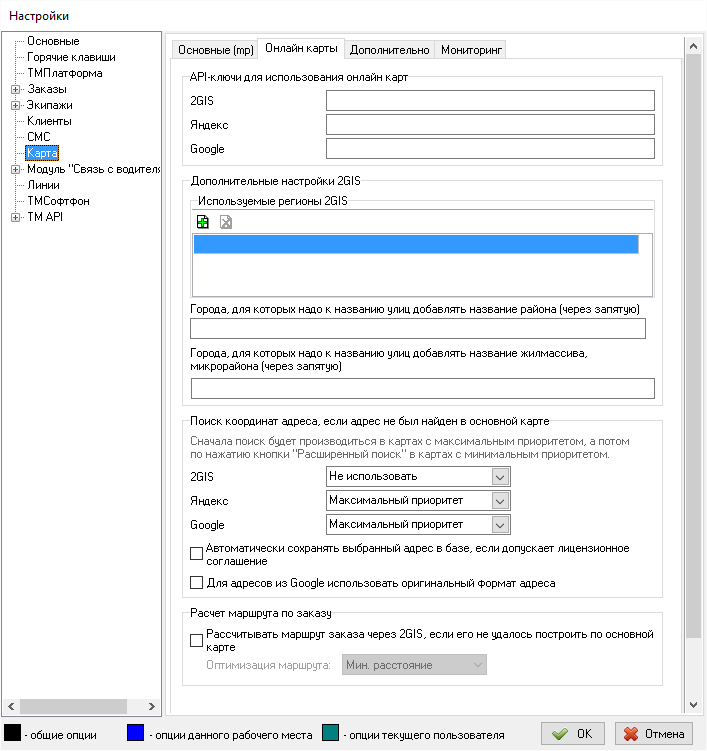Click the tree's horizontal scroll right arrow
The height and width of the screenshot is (751, 707).
(151, 706)
